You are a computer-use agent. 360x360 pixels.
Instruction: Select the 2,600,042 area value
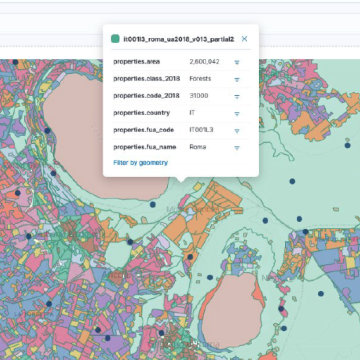(x=204, y=62)
